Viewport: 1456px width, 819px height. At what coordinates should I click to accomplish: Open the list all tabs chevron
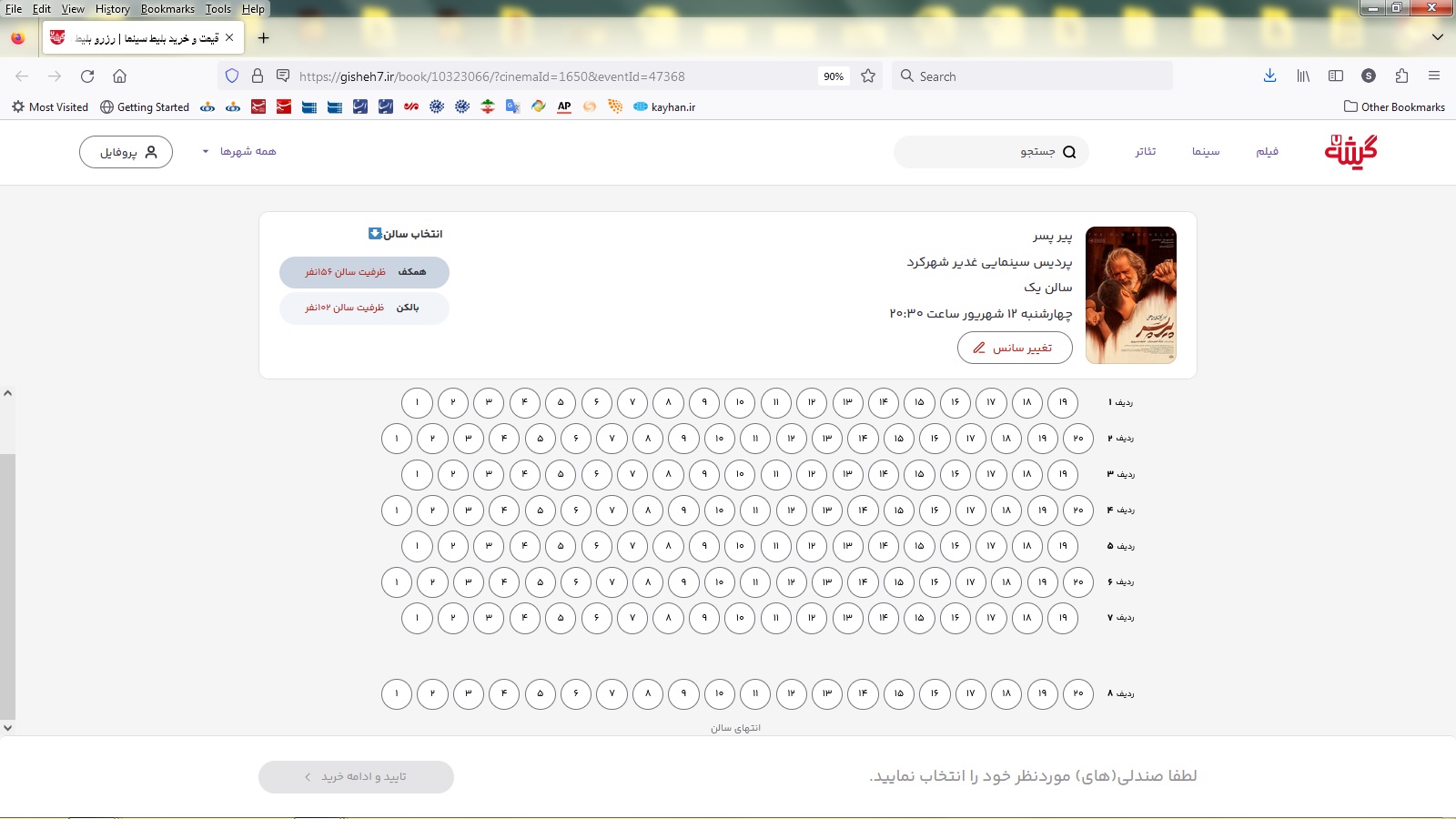coord(1438,37)
